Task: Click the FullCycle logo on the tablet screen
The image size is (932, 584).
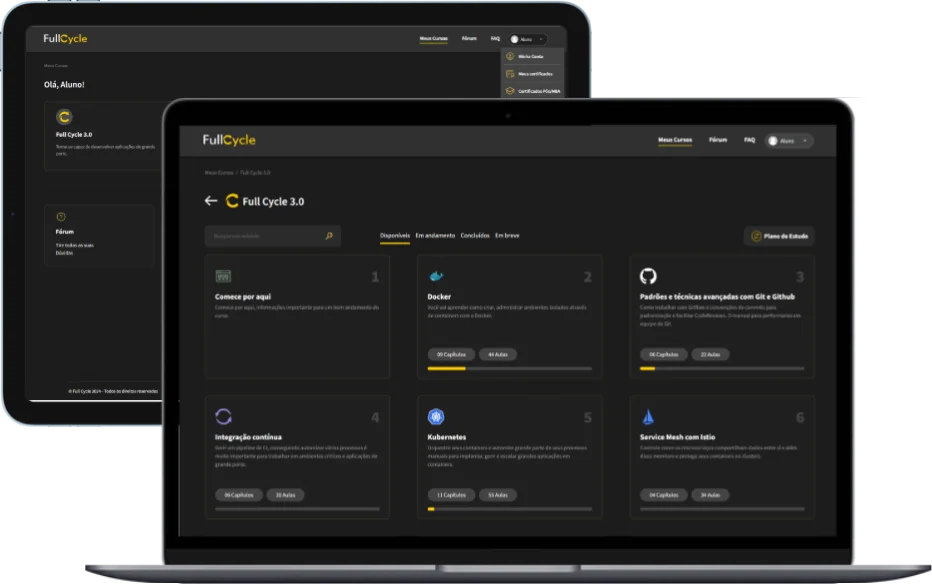Action: click(x=65, y=39)
